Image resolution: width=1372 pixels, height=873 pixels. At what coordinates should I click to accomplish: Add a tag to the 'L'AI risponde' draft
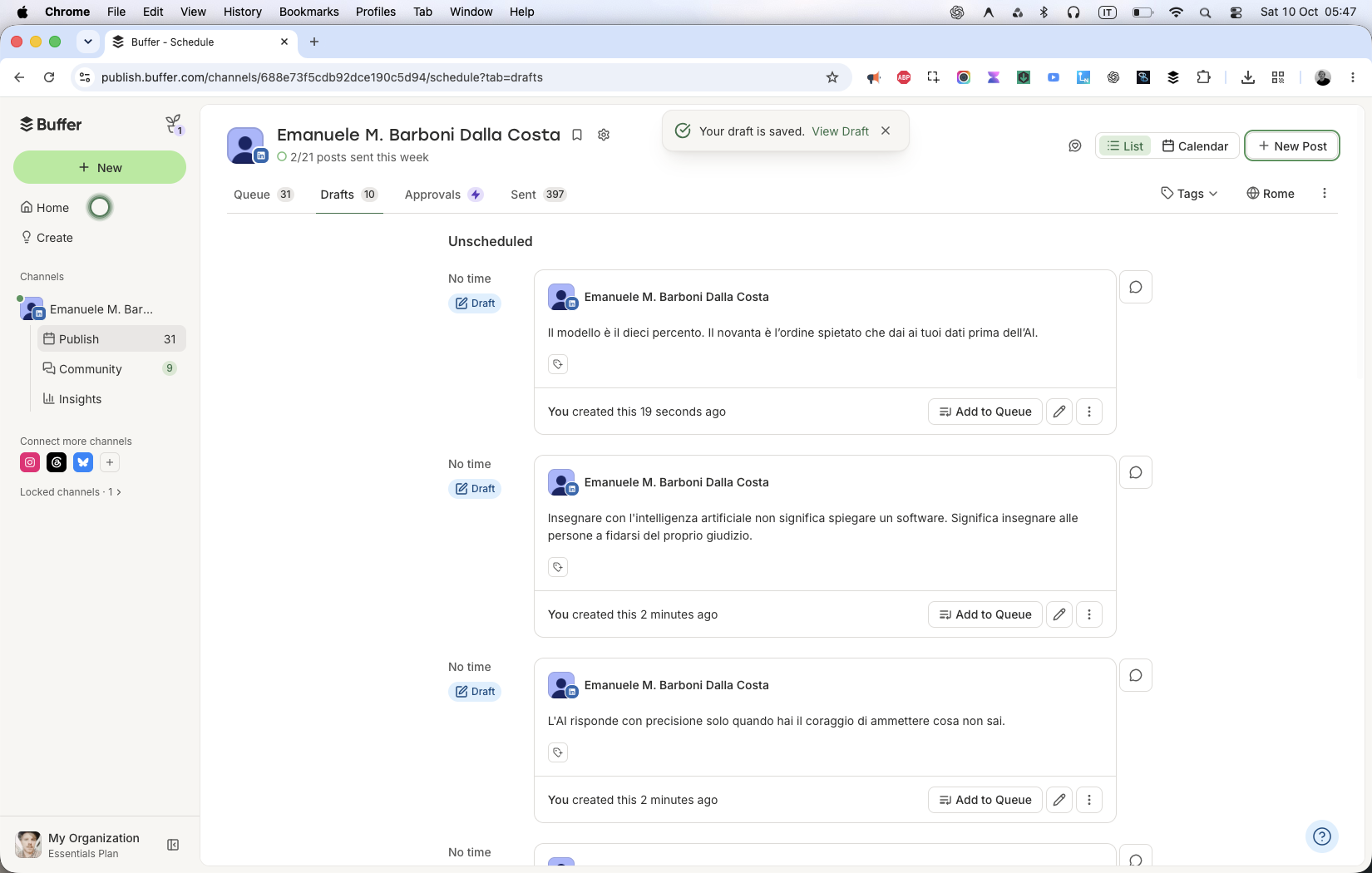tap(558, 752)
